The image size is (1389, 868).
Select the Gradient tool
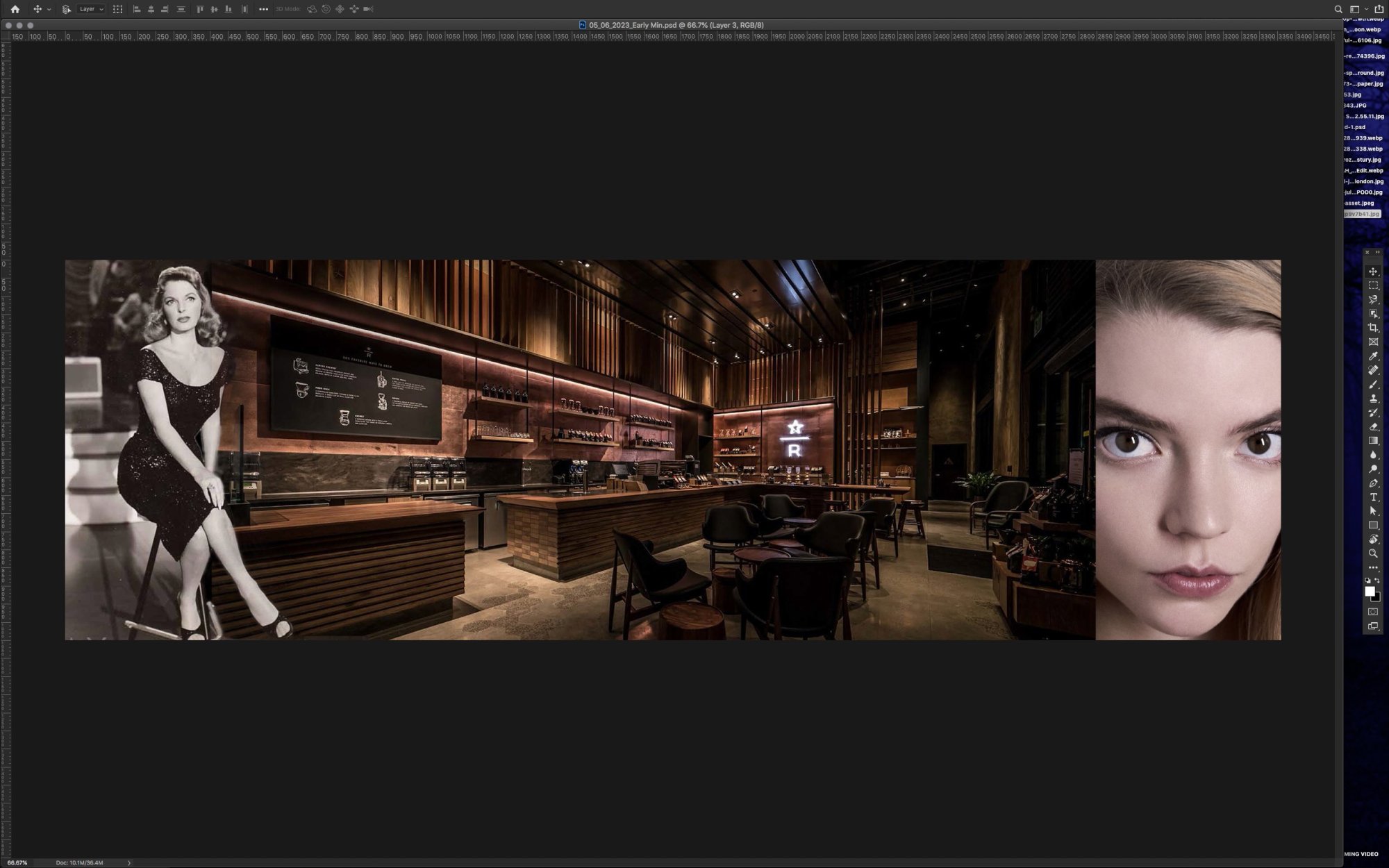tap(1373, 440)
